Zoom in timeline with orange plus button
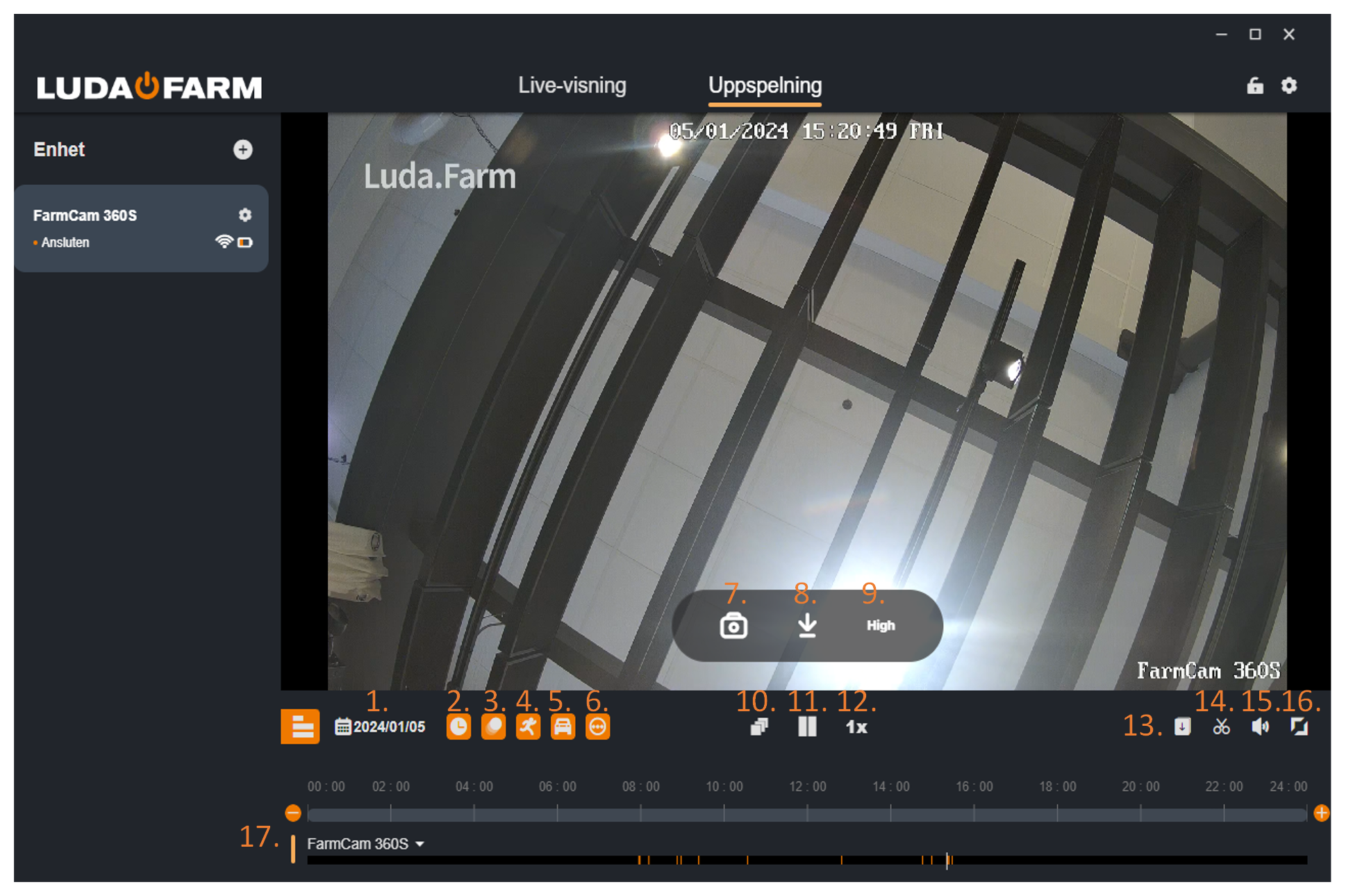Screen dimensions: 1353x896 (1321, 813)
